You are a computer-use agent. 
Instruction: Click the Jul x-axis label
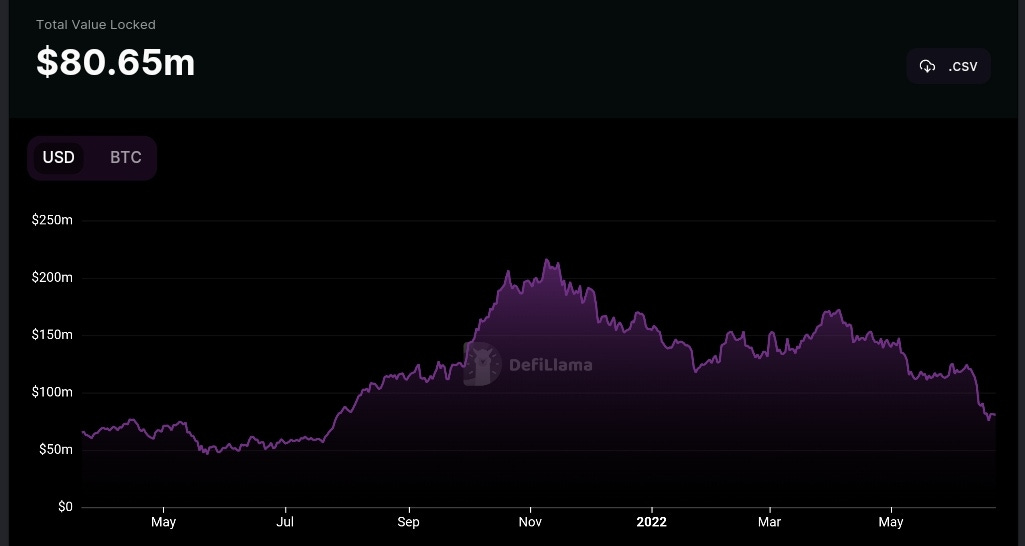tap(285, 522)
